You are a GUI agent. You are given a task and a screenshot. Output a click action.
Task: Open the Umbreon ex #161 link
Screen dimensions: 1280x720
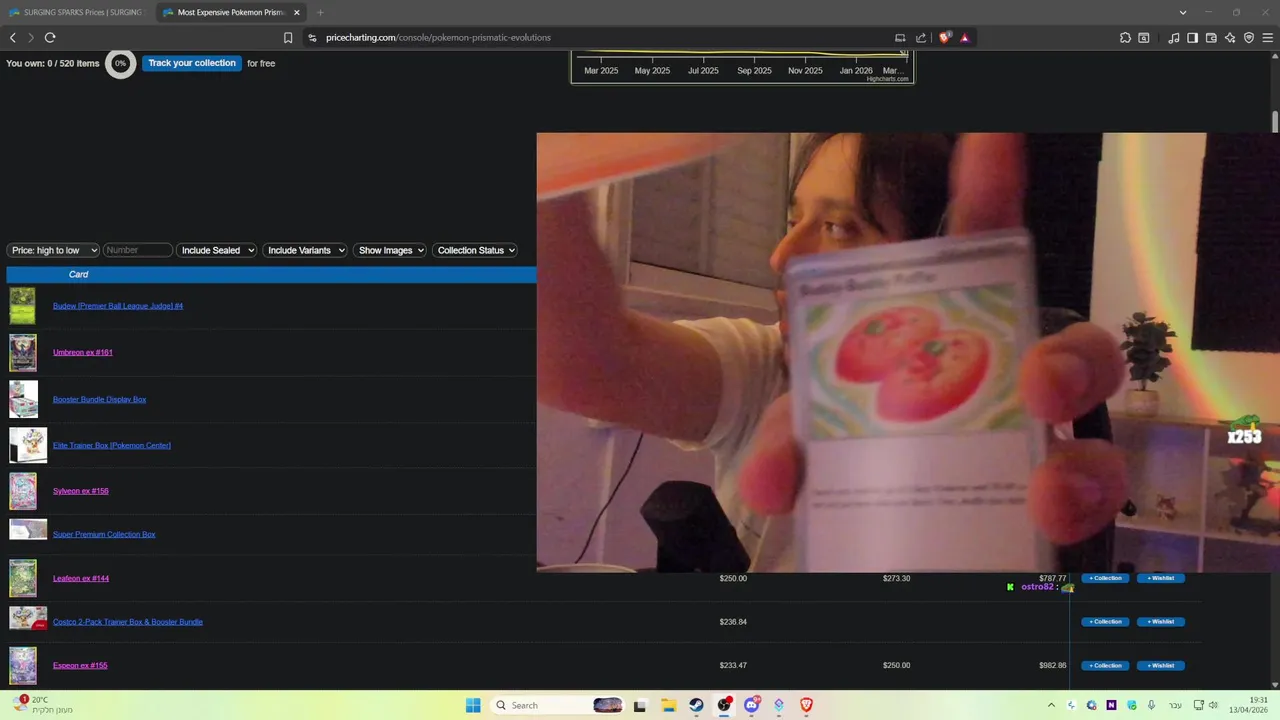tap(83, 353)
